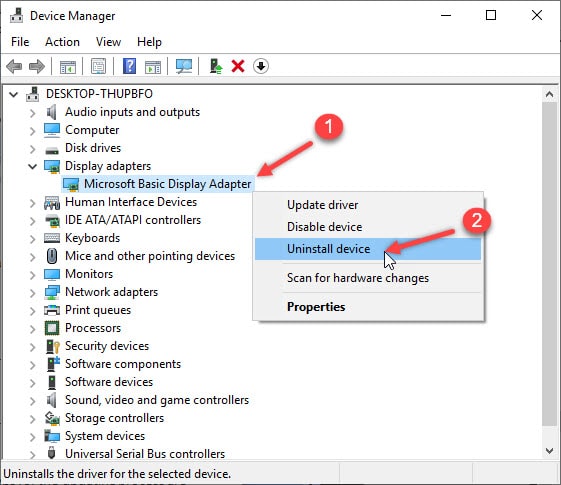
Task: Expand the Monitors category chevron
Action: click(33, 275)
